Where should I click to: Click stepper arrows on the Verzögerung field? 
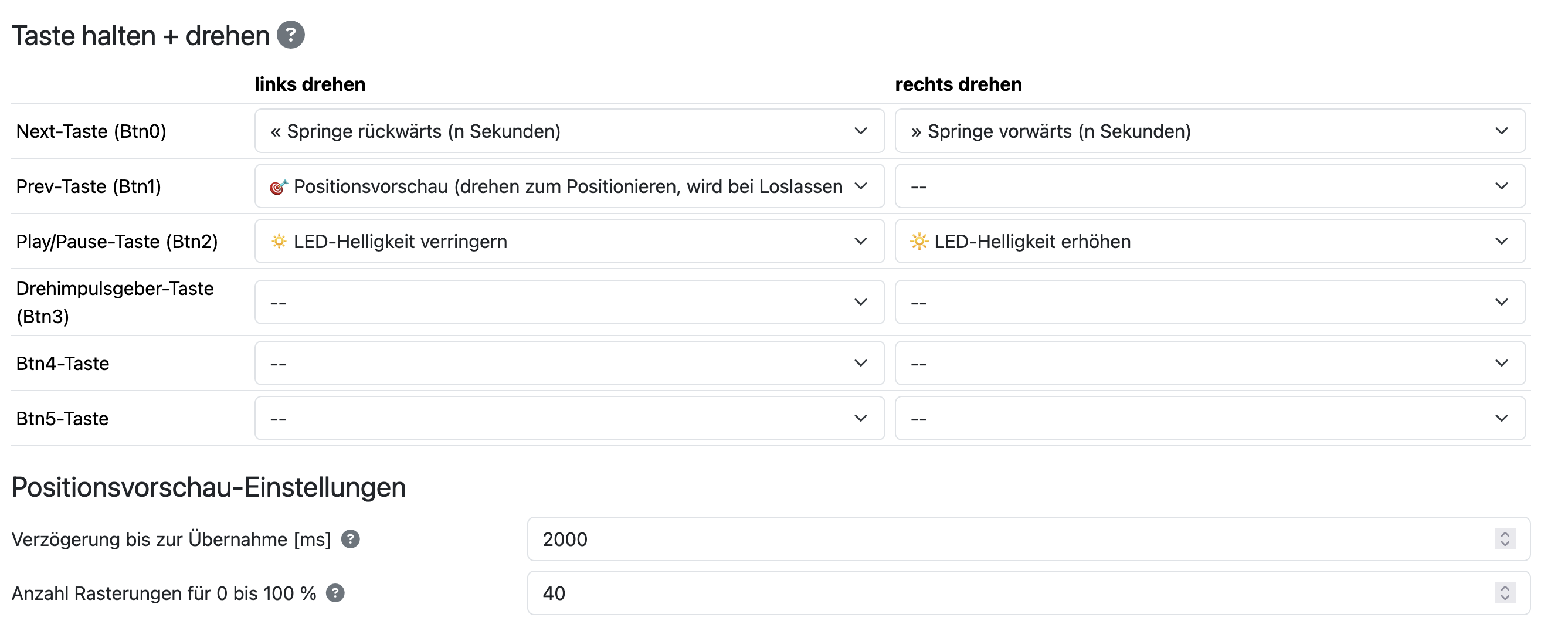tap(1505, 539)
